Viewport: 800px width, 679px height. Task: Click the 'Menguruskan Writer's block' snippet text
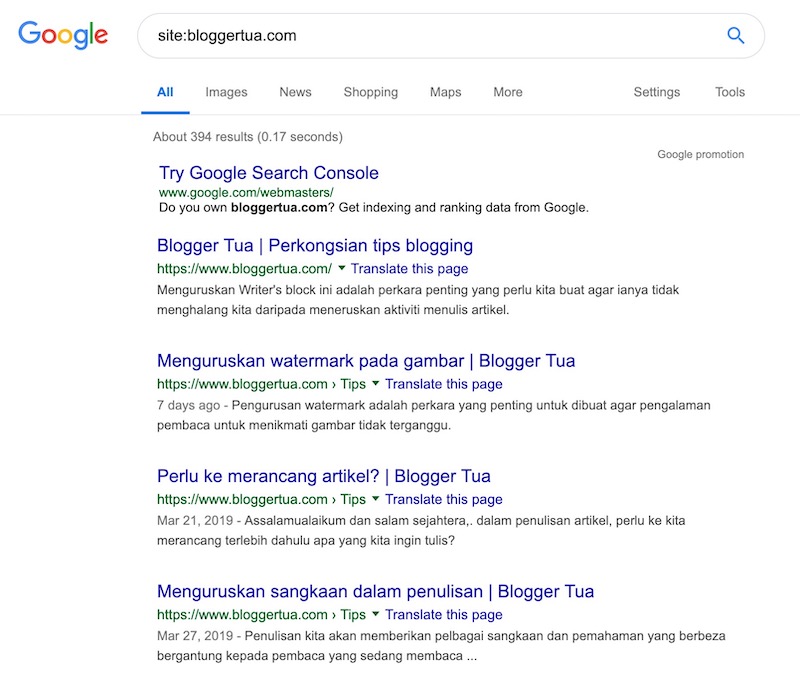pos(418,300)
